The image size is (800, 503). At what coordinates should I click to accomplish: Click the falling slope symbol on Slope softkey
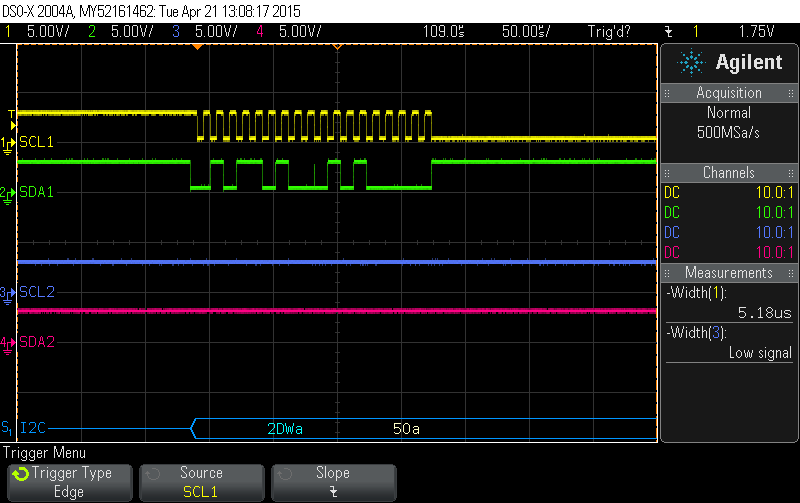tap(333, 492)
